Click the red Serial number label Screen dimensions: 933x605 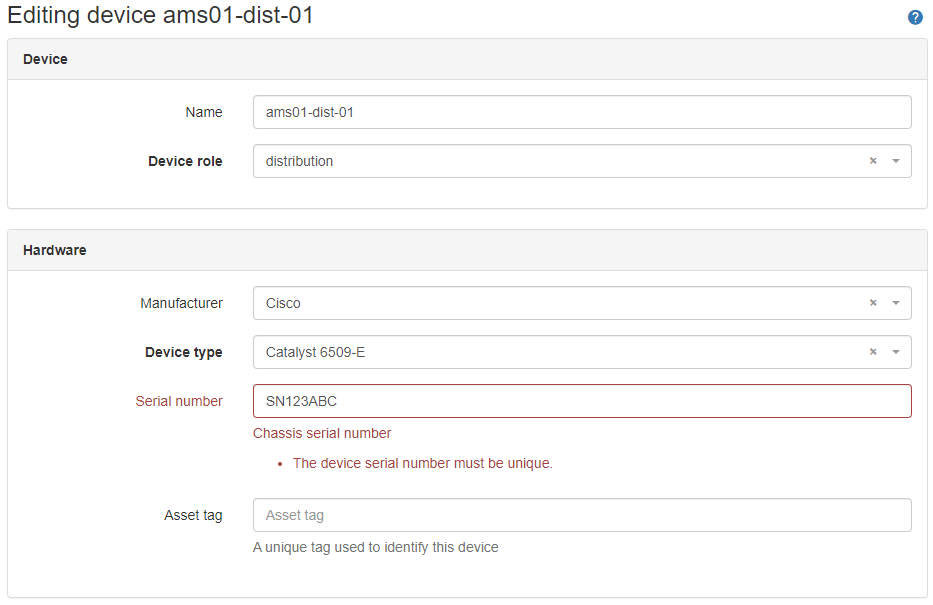(179, 401)
